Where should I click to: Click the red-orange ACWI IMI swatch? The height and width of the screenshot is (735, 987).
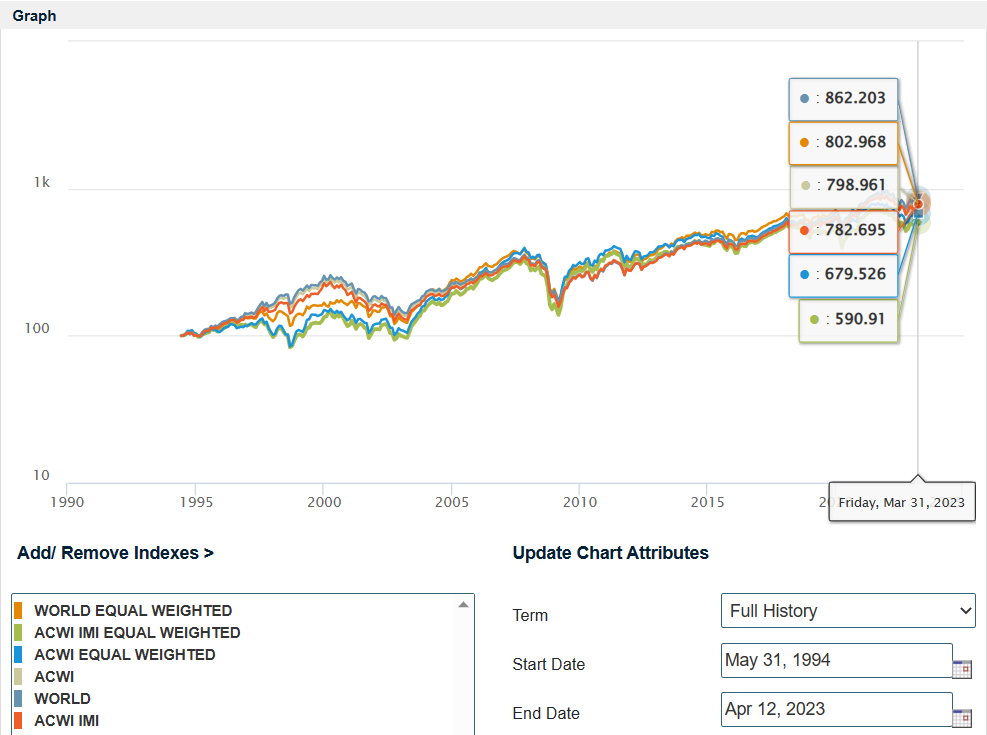click(19, 721)
